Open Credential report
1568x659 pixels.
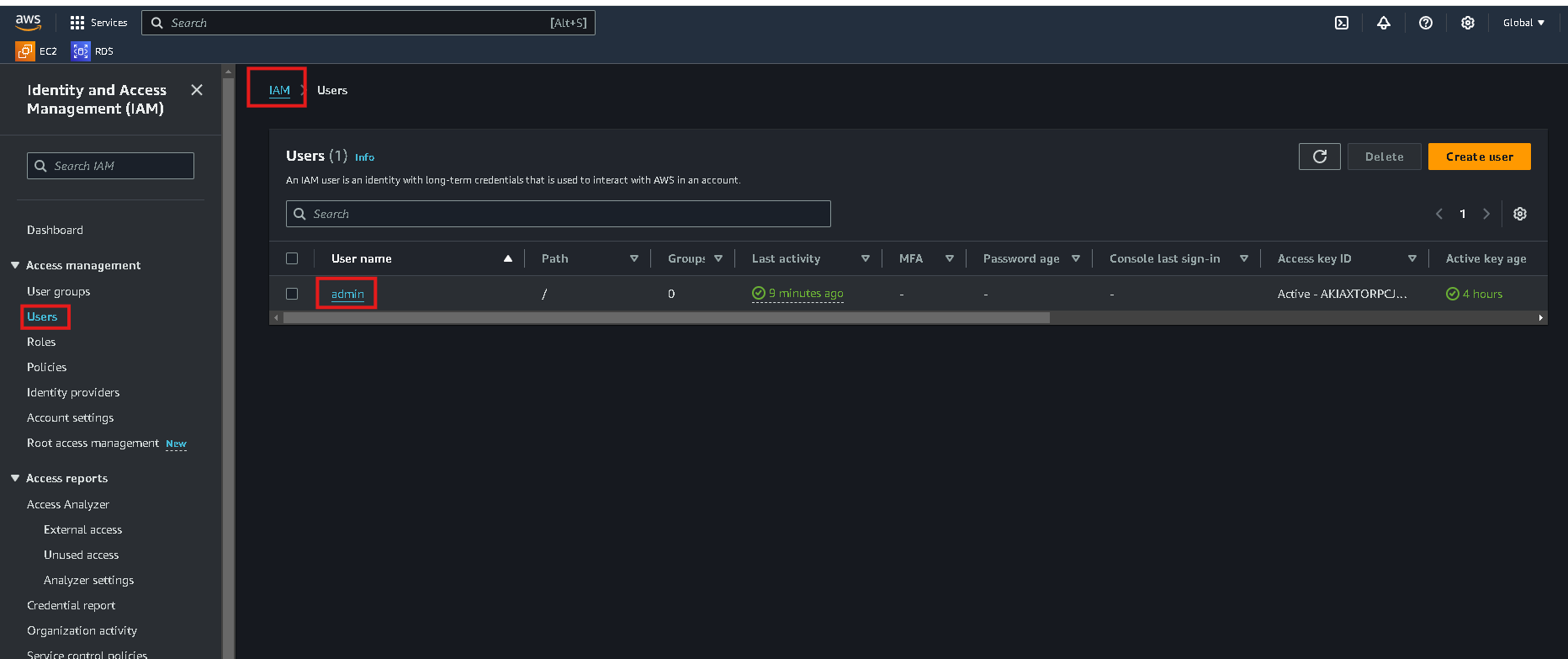point(71,605)
